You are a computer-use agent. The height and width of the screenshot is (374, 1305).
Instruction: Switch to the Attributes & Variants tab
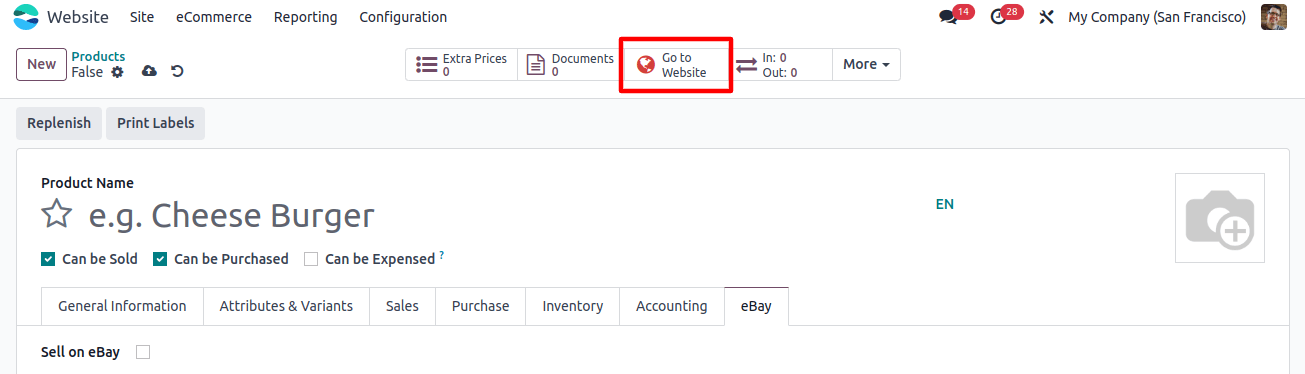pos(286,306)
